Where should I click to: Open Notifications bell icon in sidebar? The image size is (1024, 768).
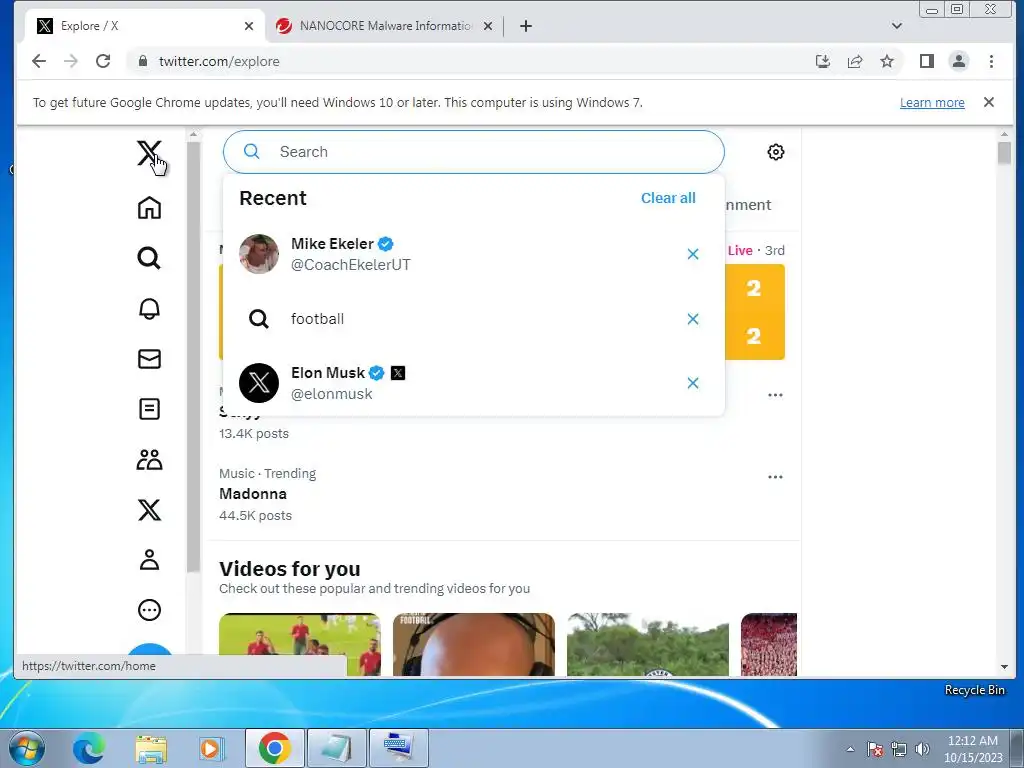[x=149, y=308]
